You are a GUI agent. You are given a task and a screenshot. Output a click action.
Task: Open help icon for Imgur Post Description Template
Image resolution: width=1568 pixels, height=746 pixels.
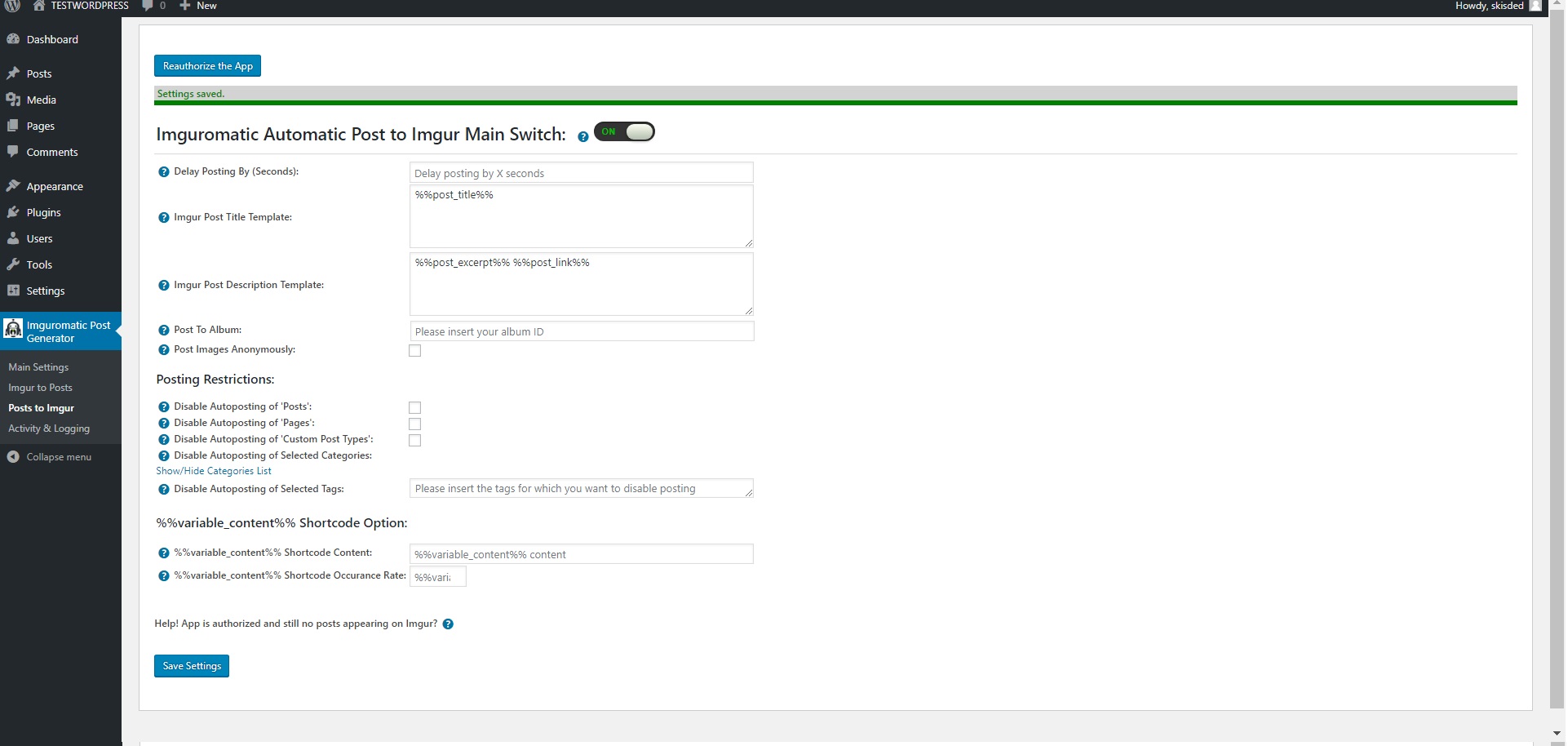[x=164, y=286]
